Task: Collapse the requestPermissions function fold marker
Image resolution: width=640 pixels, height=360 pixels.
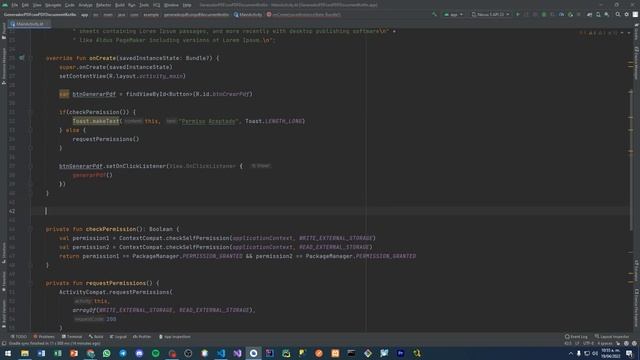Action: coord(31,283)
